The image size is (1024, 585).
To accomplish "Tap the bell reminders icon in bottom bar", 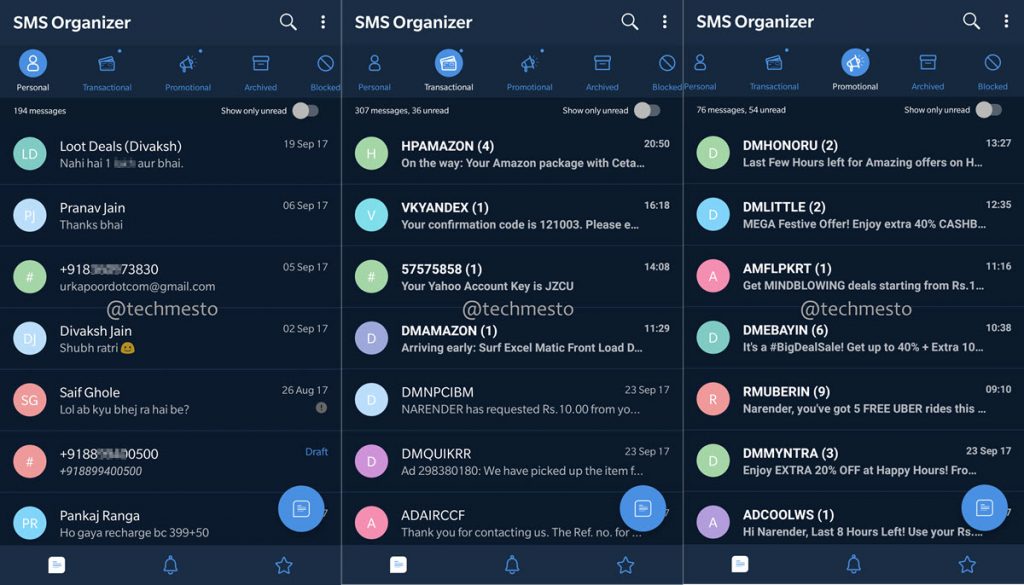I will point(170,564).
